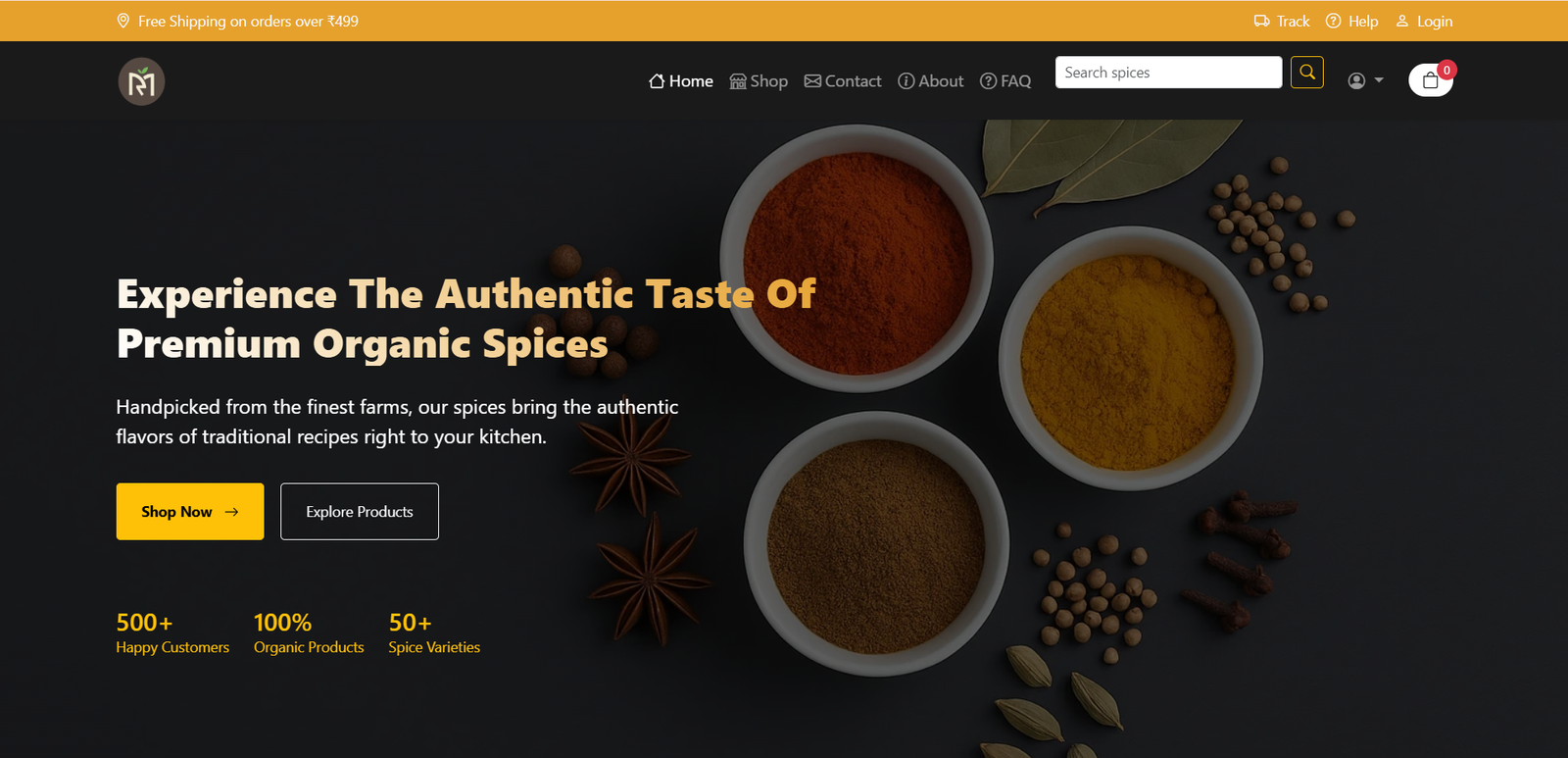Viewport: 1568px width, 758px height.
Task: Open the FAQ nav item
Action: click(1005, 81)
